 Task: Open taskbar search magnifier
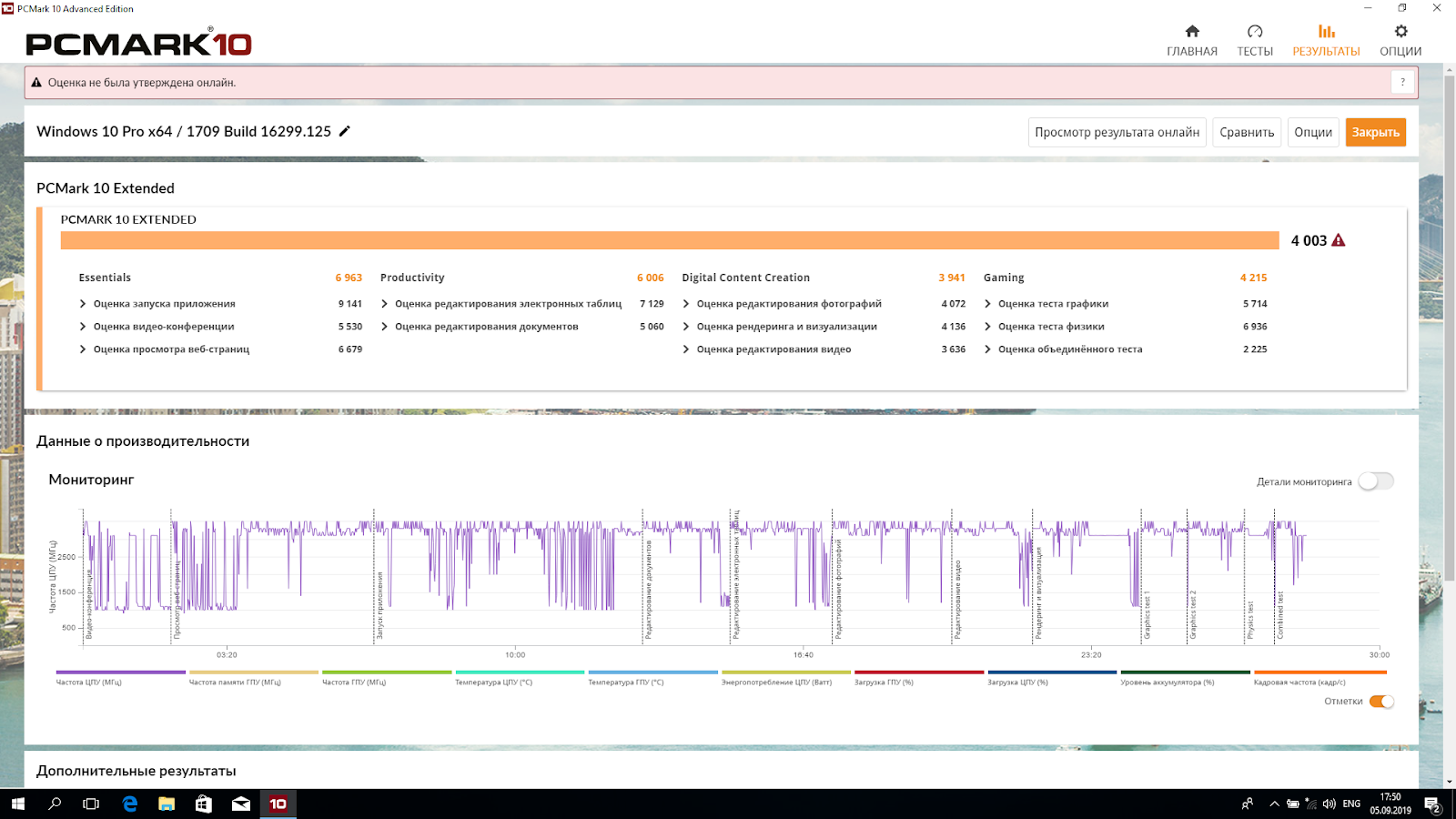(x=55, y=804)
